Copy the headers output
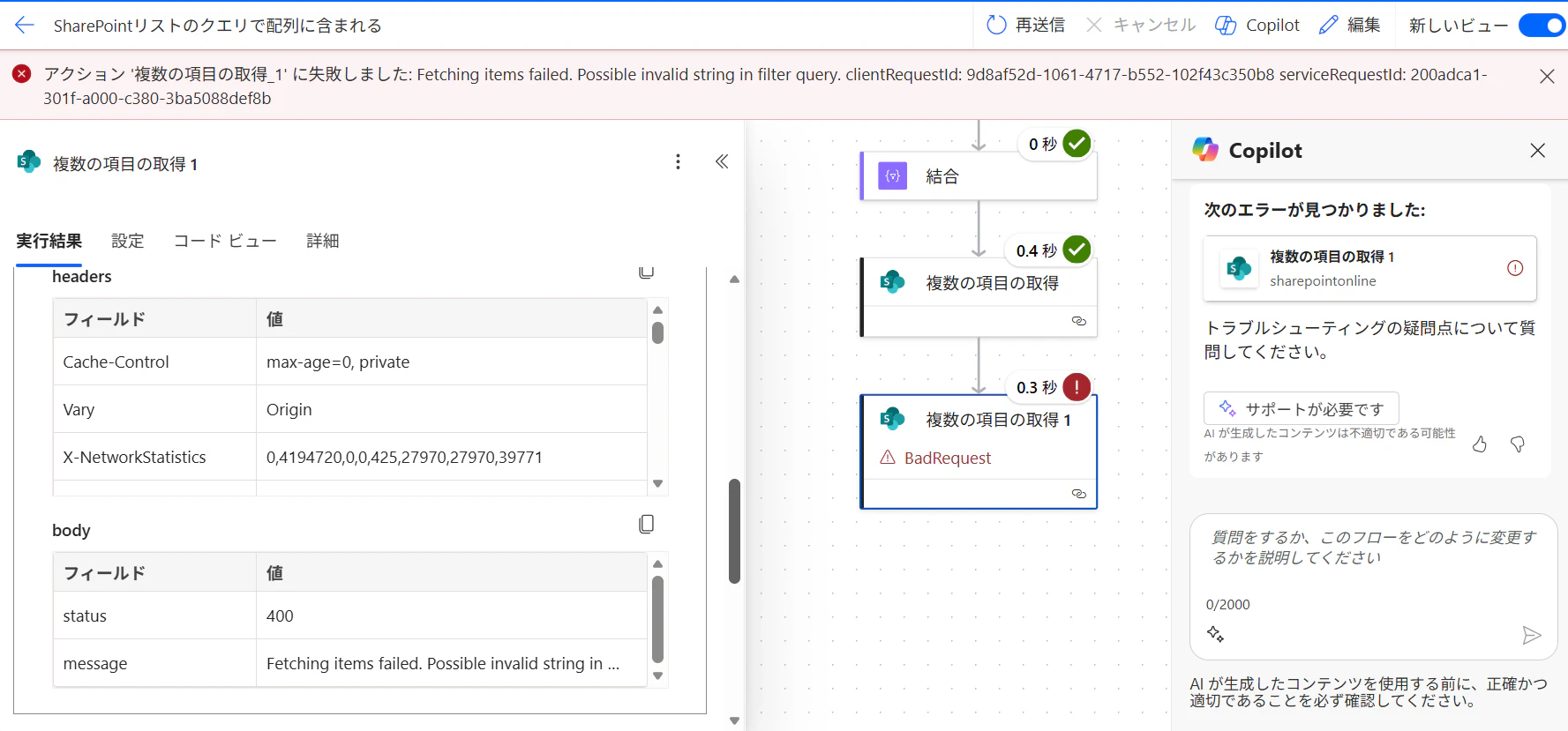This screenshot has width=1568, height=731. [646, 272]
